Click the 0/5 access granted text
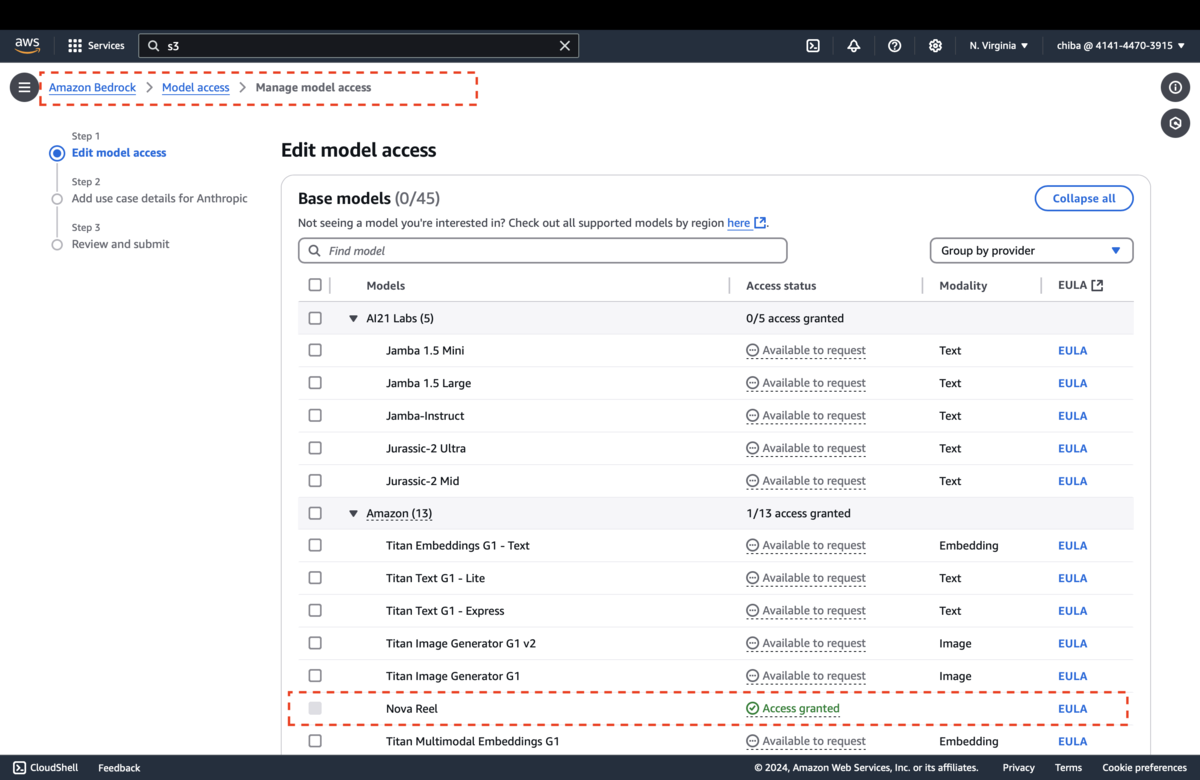Image resolution: width=1200 pixels, height=780 pixels. [x=795, y=319]
